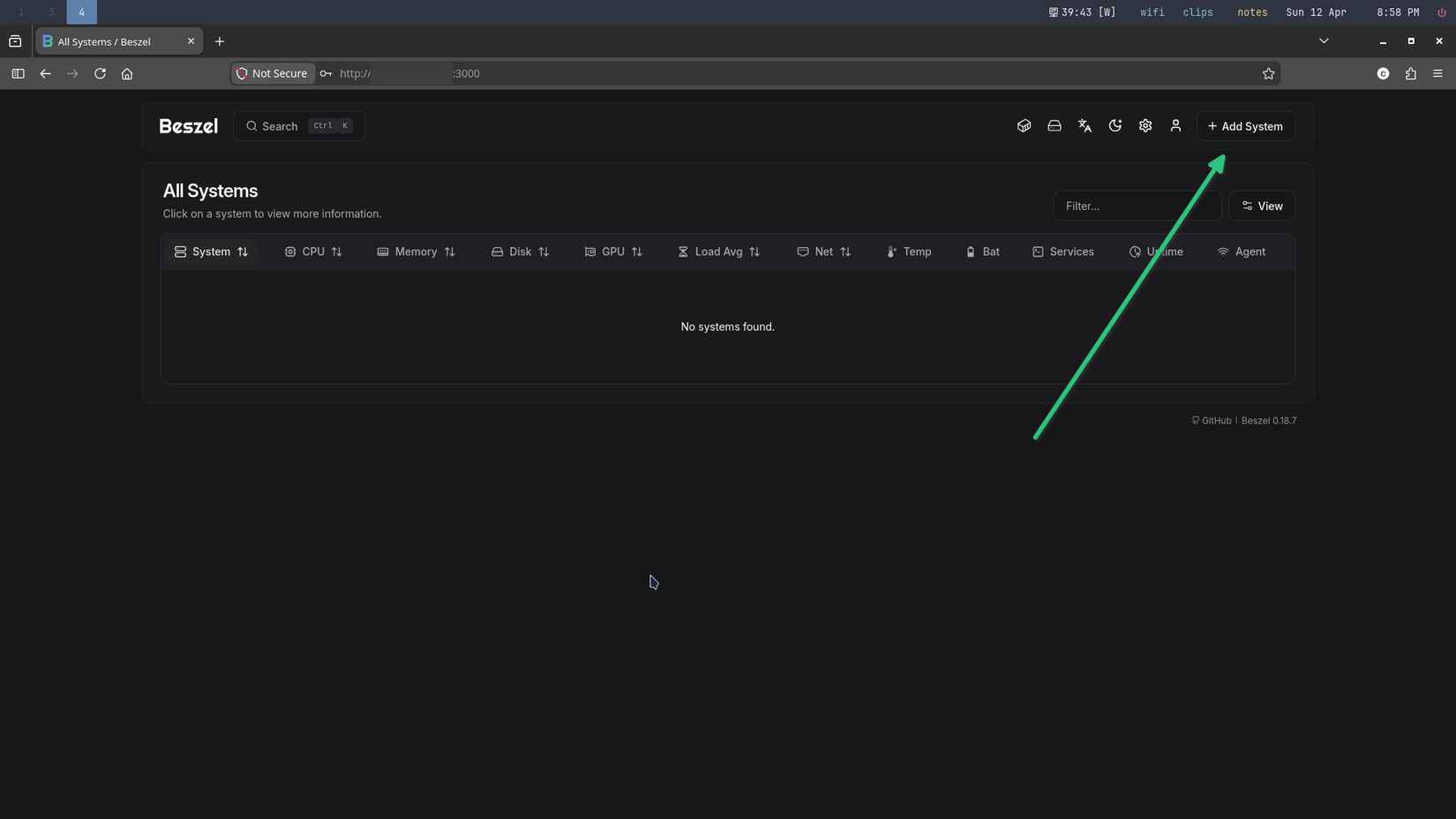Bookmark this page with the star icon
This screenshot has width=1456, height=819.
click(1268, 74)
